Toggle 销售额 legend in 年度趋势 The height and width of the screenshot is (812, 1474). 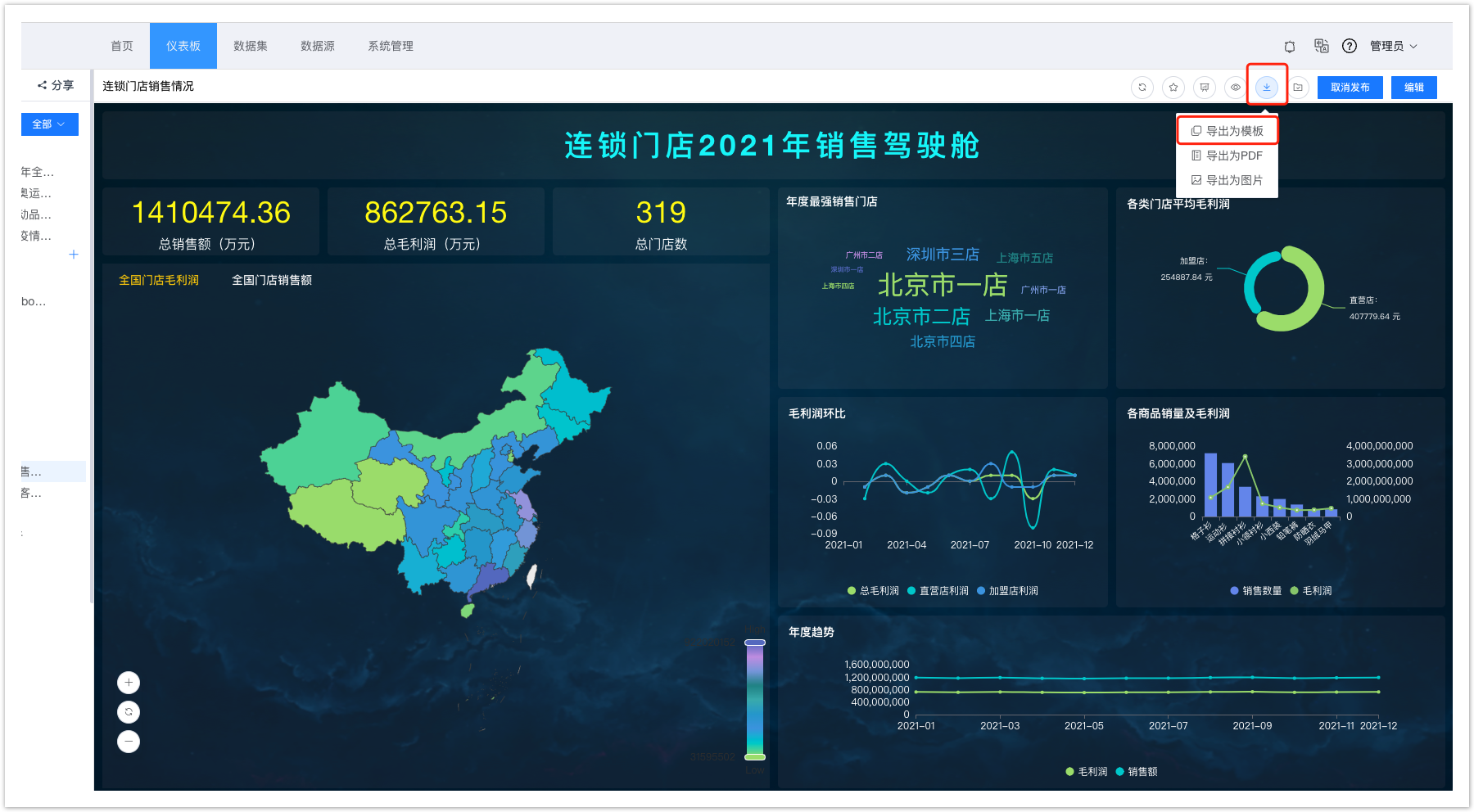pyautogui.click(x=1137, y=772)
